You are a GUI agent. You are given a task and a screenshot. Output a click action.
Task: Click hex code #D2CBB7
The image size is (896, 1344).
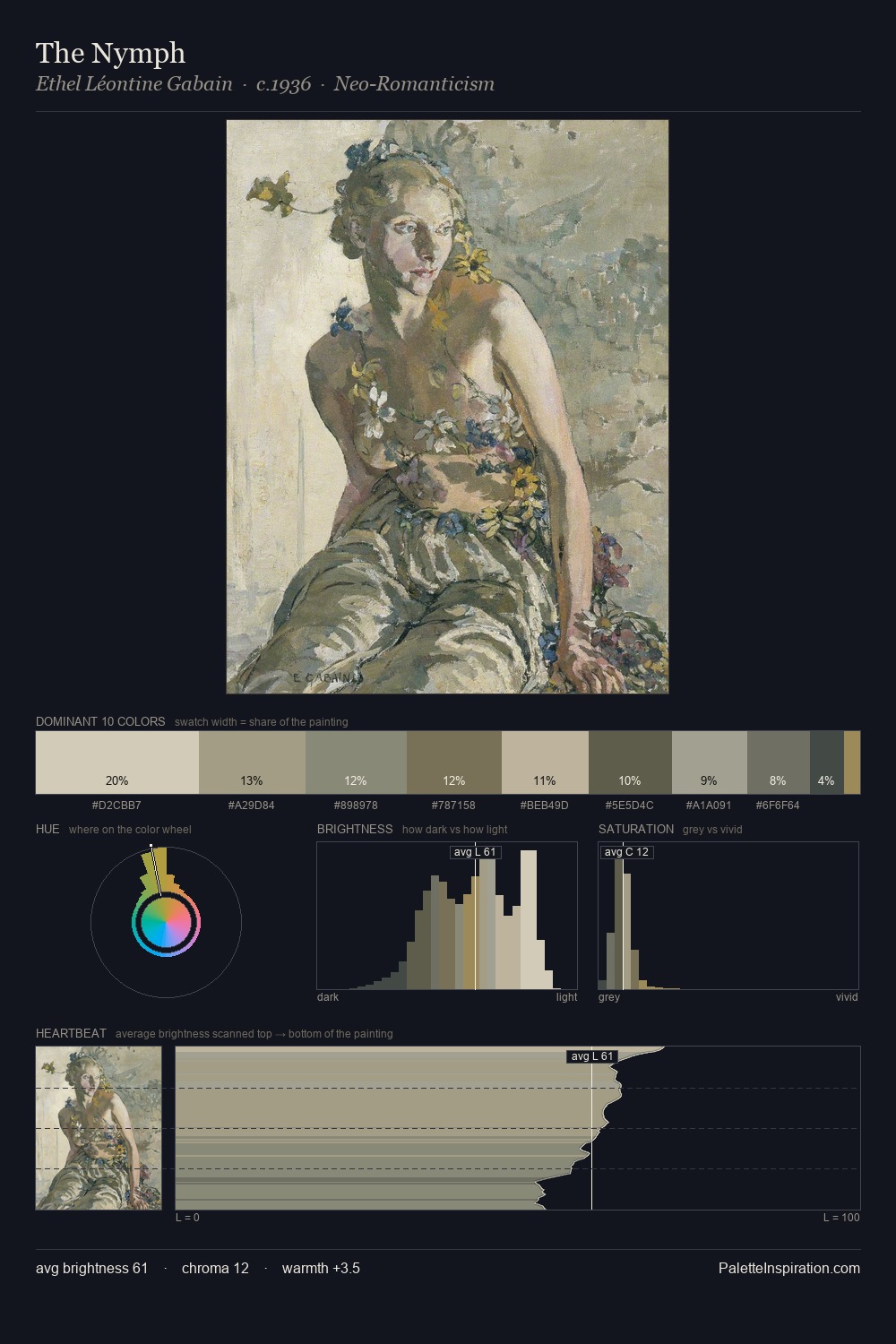(x=116, y=805)
